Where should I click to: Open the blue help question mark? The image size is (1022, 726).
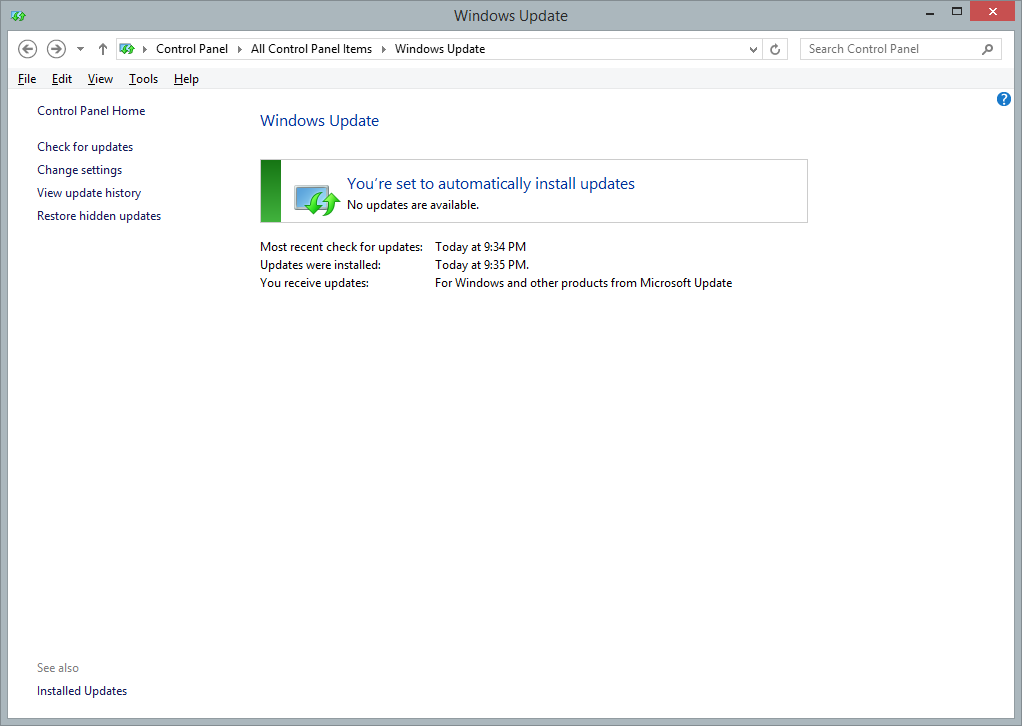tap(1004, 99)
